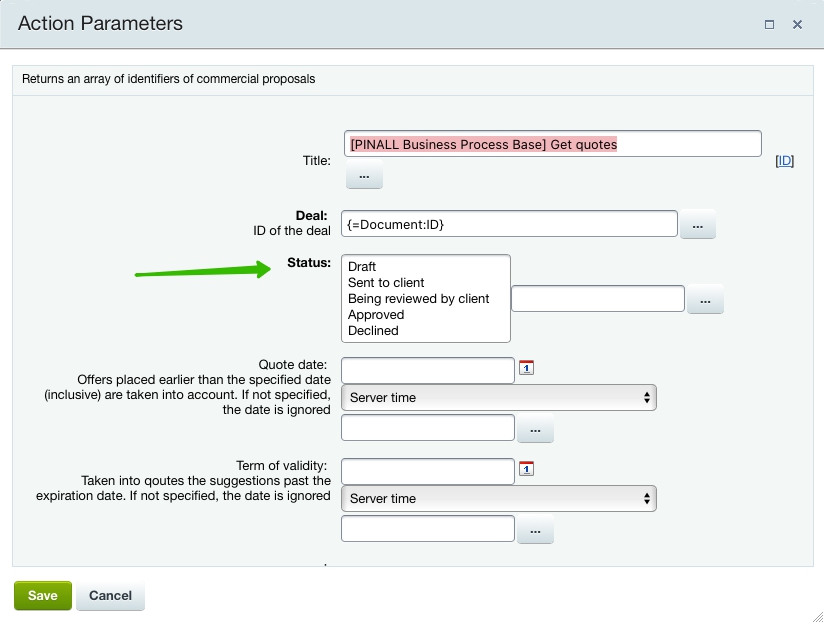Screen dimensions: 824x622
Task: Save the action parameters
Action: [x=42, y=596]
